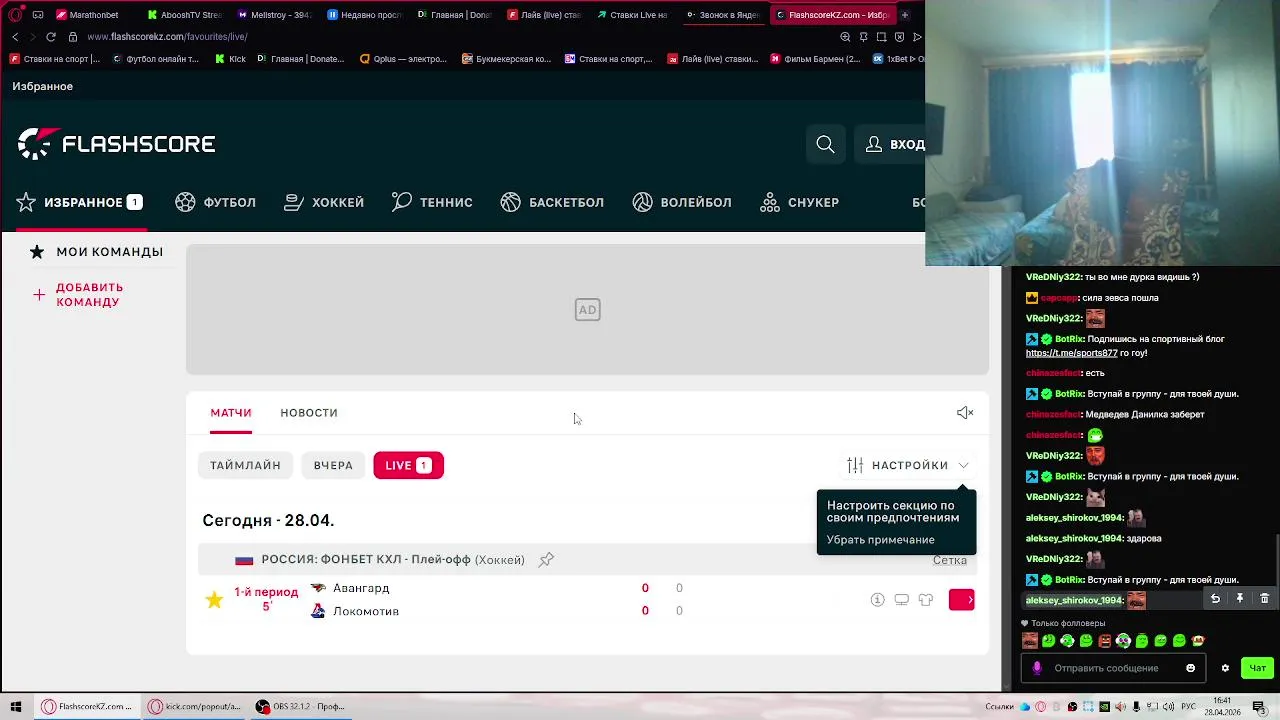This screenshot has width=1280, height=720.
Task: Go to the СНУКЕР sport section
Action: click(x=799, y=202)
